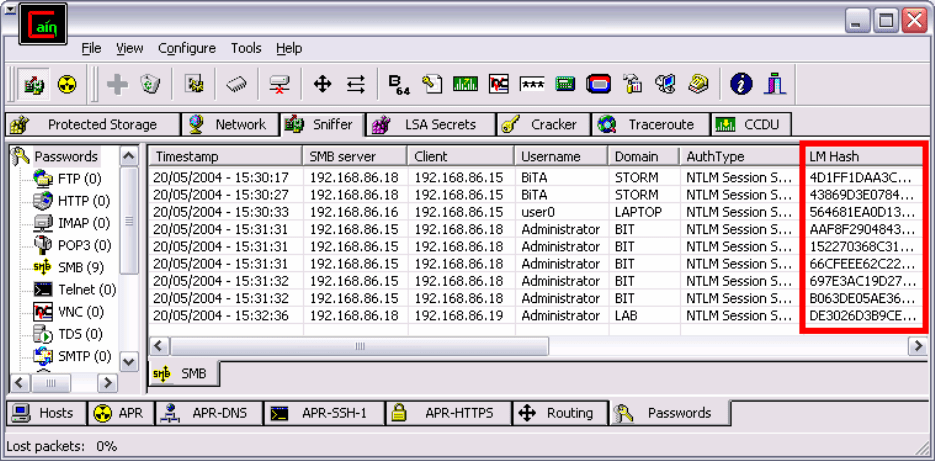Sort by the Username column header
The height and width of the screenshot is (461, 935).
coord(561,156)
